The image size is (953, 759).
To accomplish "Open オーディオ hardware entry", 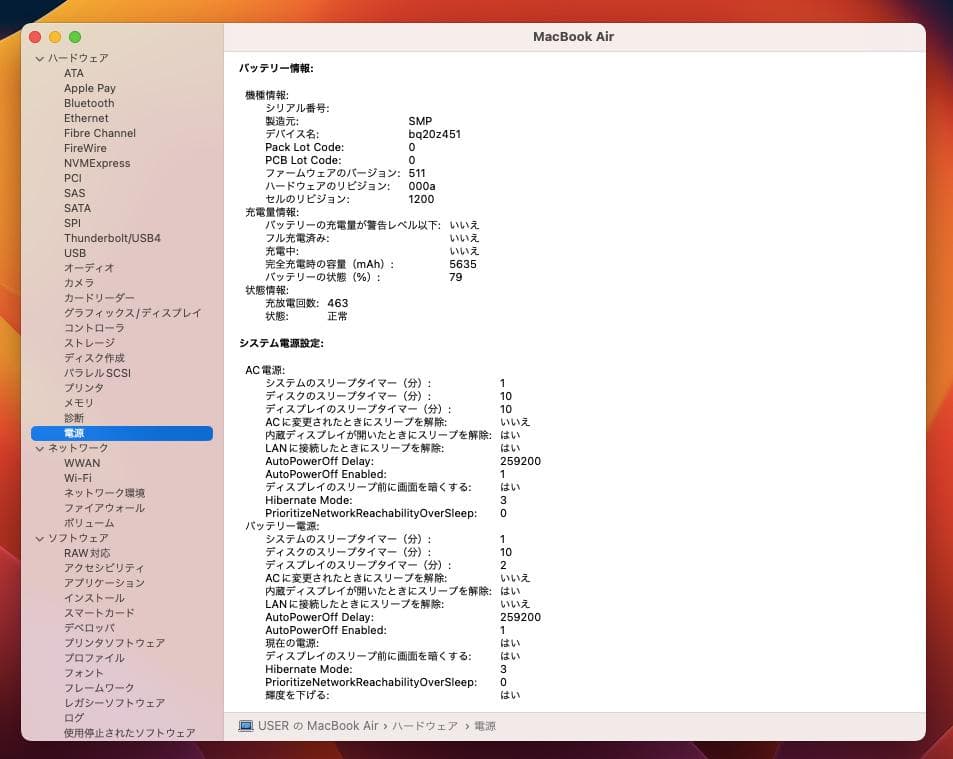I will (89, 268).
